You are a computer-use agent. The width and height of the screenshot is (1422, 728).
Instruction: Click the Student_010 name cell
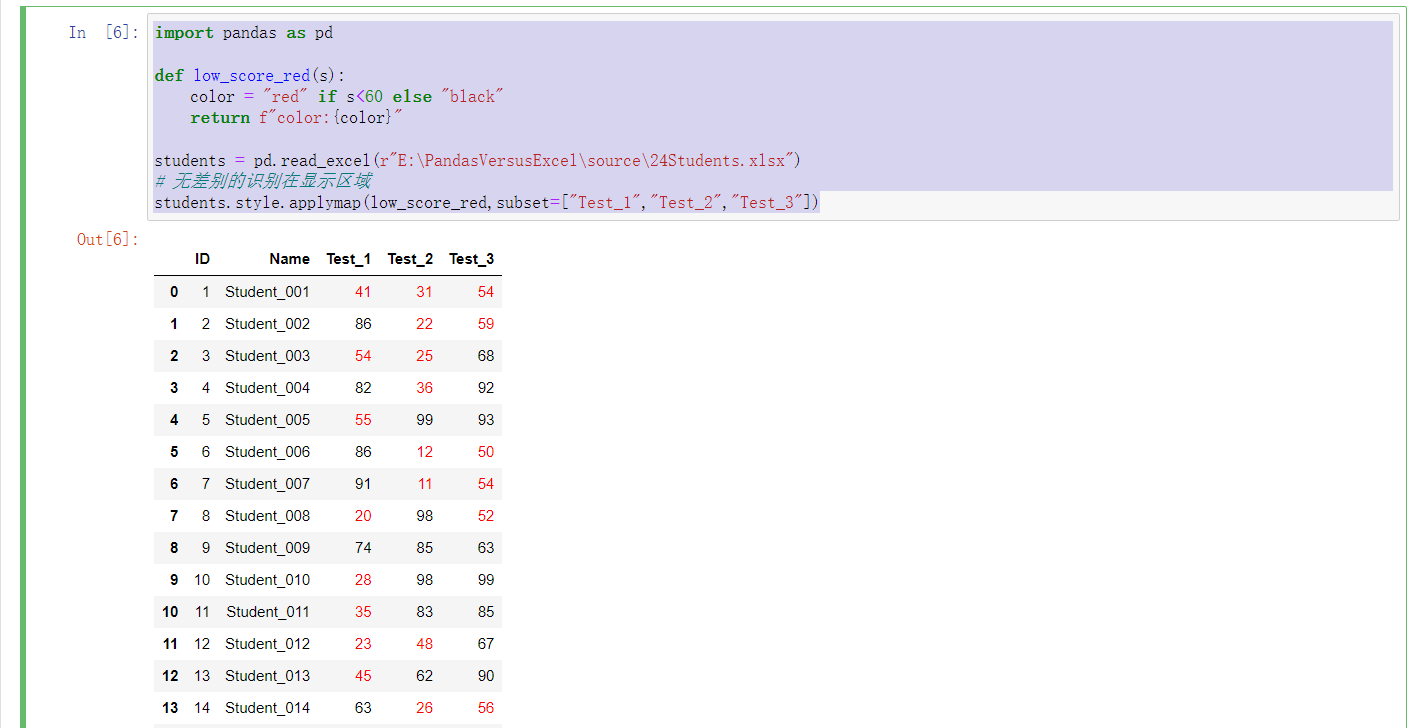tap(267, 580)
